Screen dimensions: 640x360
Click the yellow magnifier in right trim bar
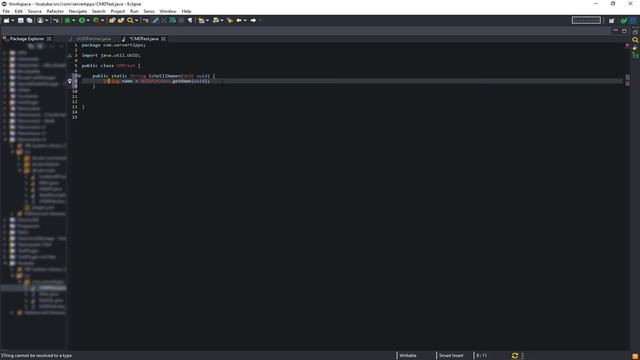point(635,40)
